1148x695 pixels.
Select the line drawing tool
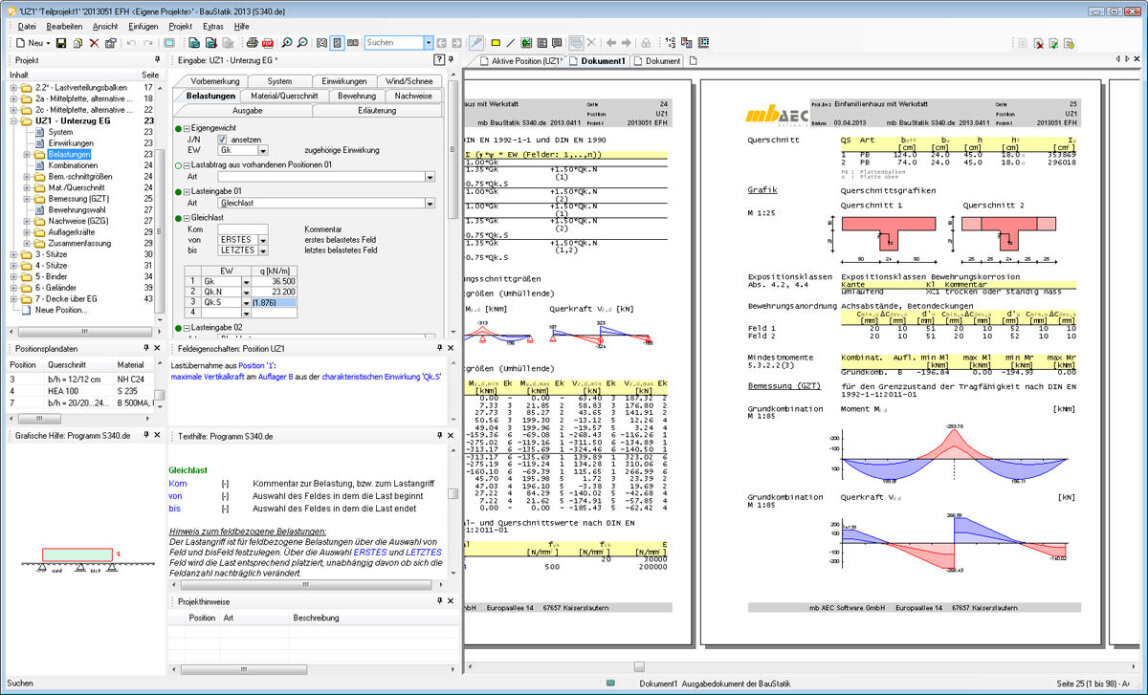pyautogui.click(x=511, y=43)
